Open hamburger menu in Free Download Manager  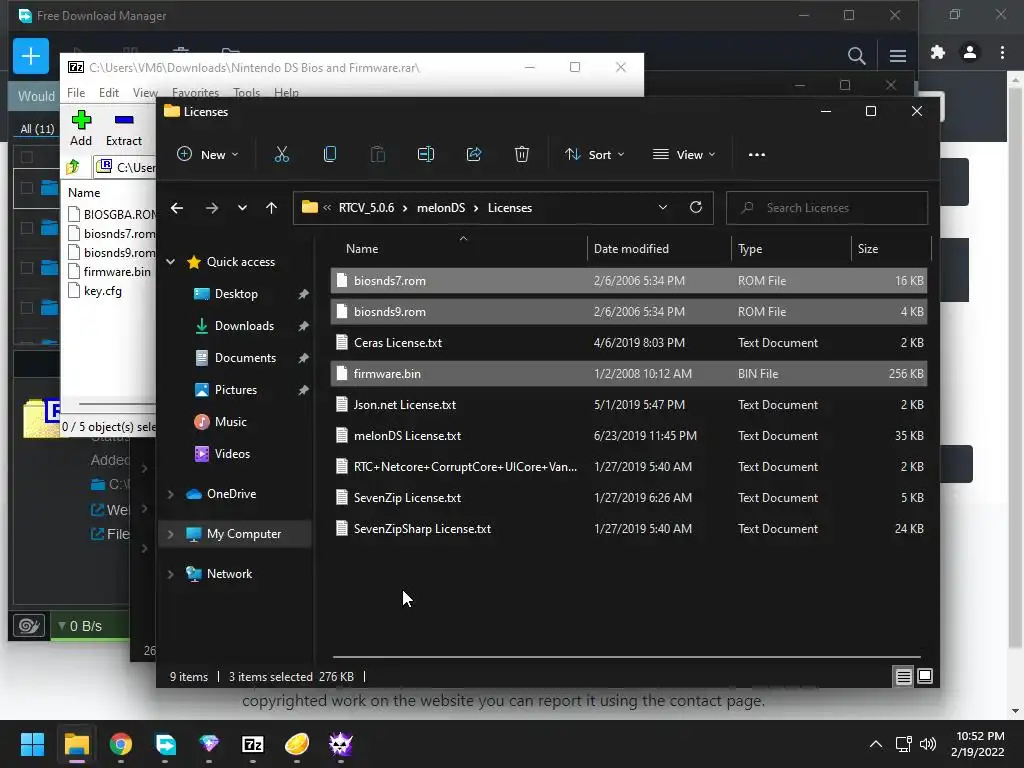(898, 56)
